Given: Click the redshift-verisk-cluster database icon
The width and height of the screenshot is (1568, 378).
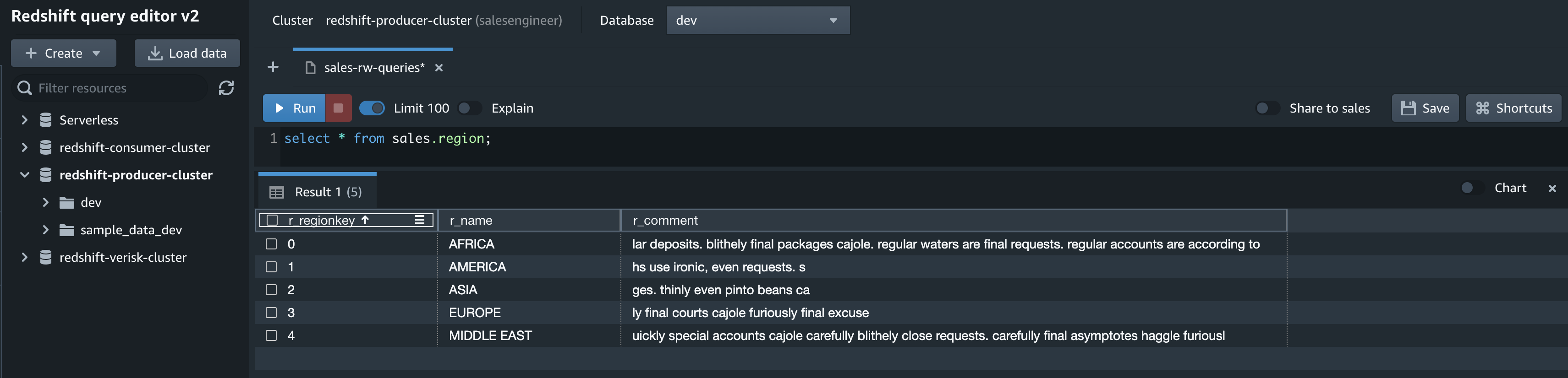Looking at the screenshot, I should (x=46, y=257).
